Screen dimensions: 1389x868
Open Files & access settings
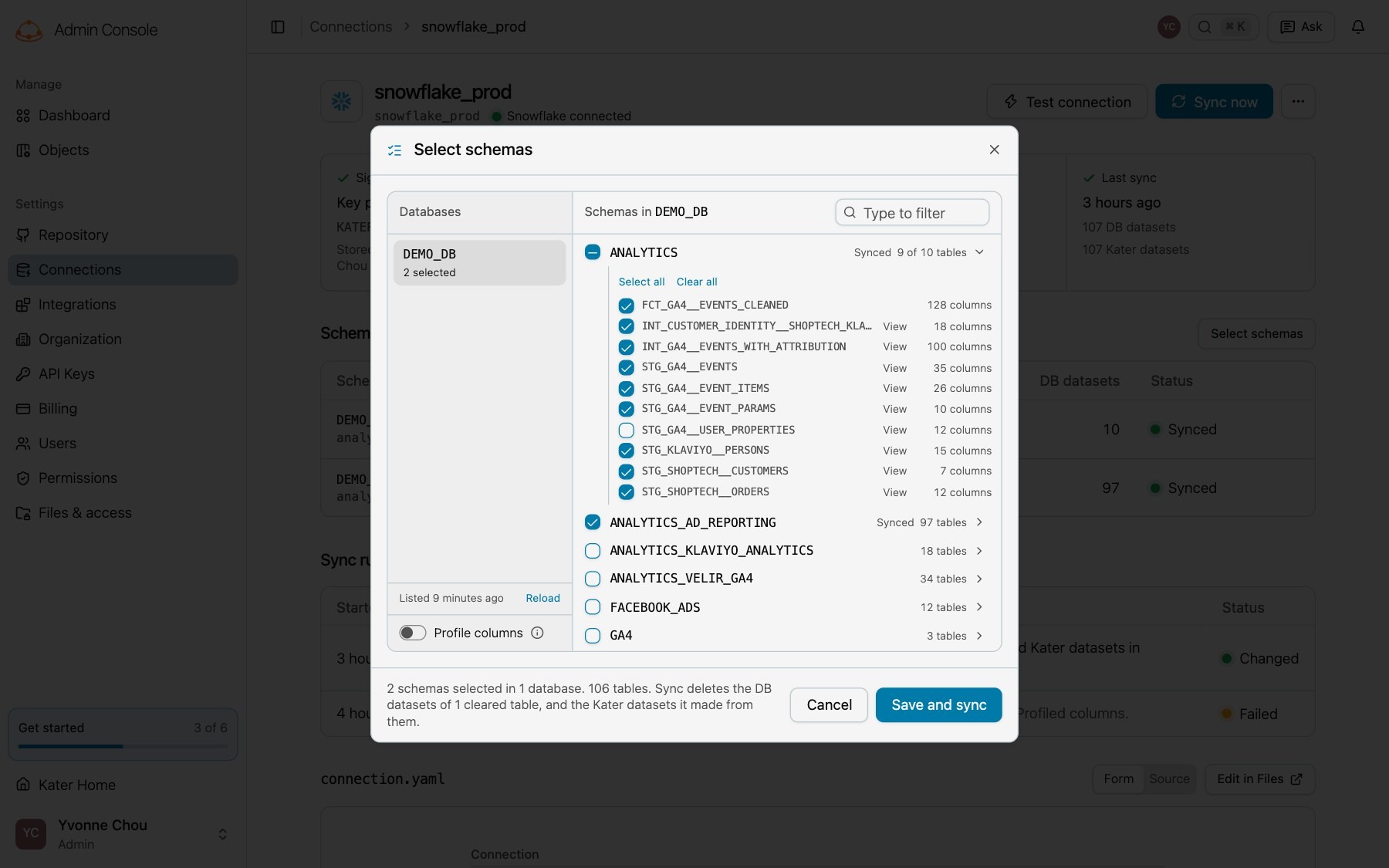(123, 513)
